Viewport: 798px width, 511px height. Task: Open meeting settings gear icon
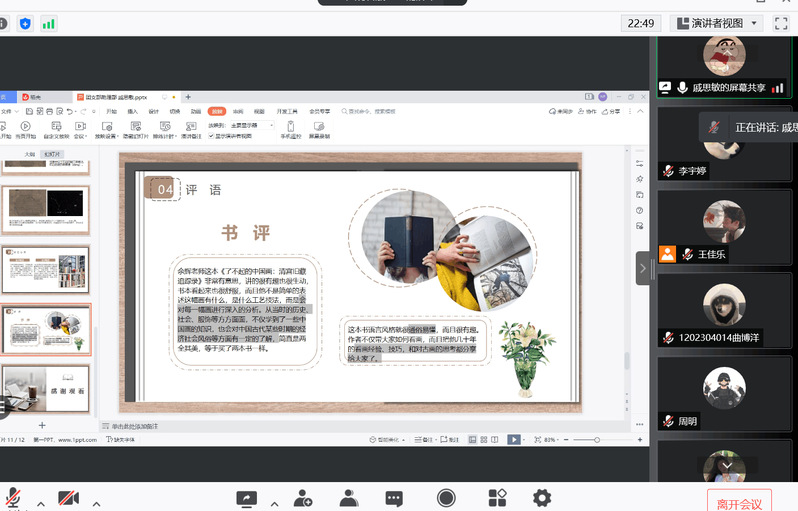542,497
